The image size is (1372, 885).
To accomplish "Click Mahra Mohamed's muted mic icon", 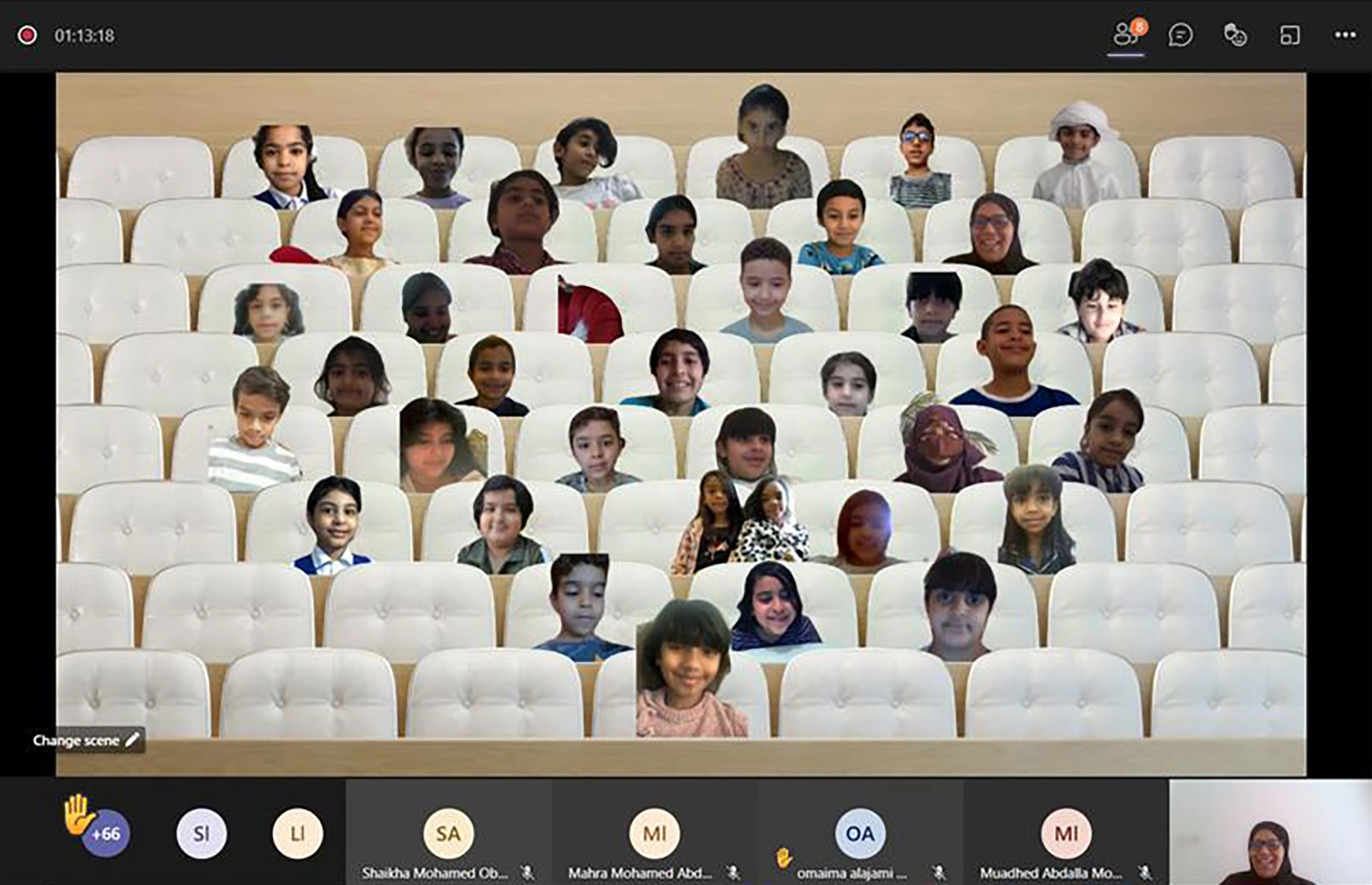I will pyautogui.click(x=732, y=873).
